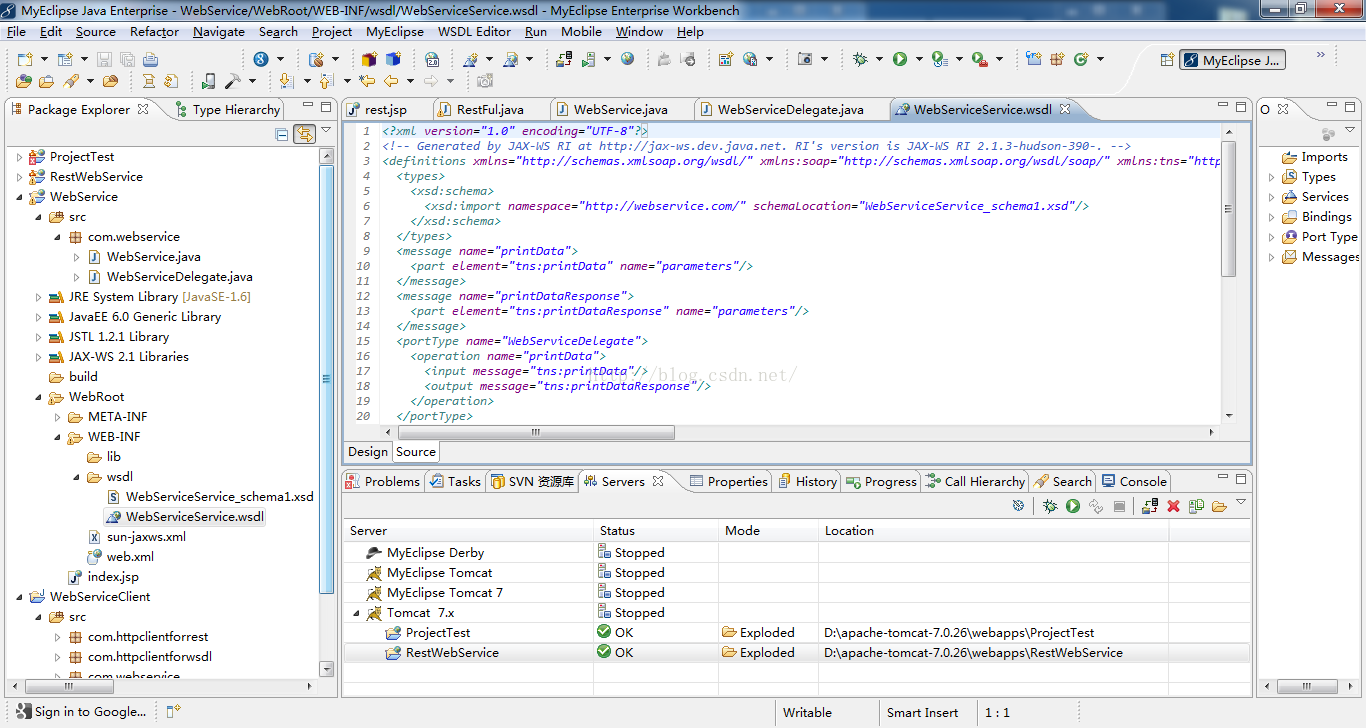Viewport: 1366px width, 728px height.
Task: Select WebServiceDelegate.java in Package Explorer
Action: (x=169, y=277)
